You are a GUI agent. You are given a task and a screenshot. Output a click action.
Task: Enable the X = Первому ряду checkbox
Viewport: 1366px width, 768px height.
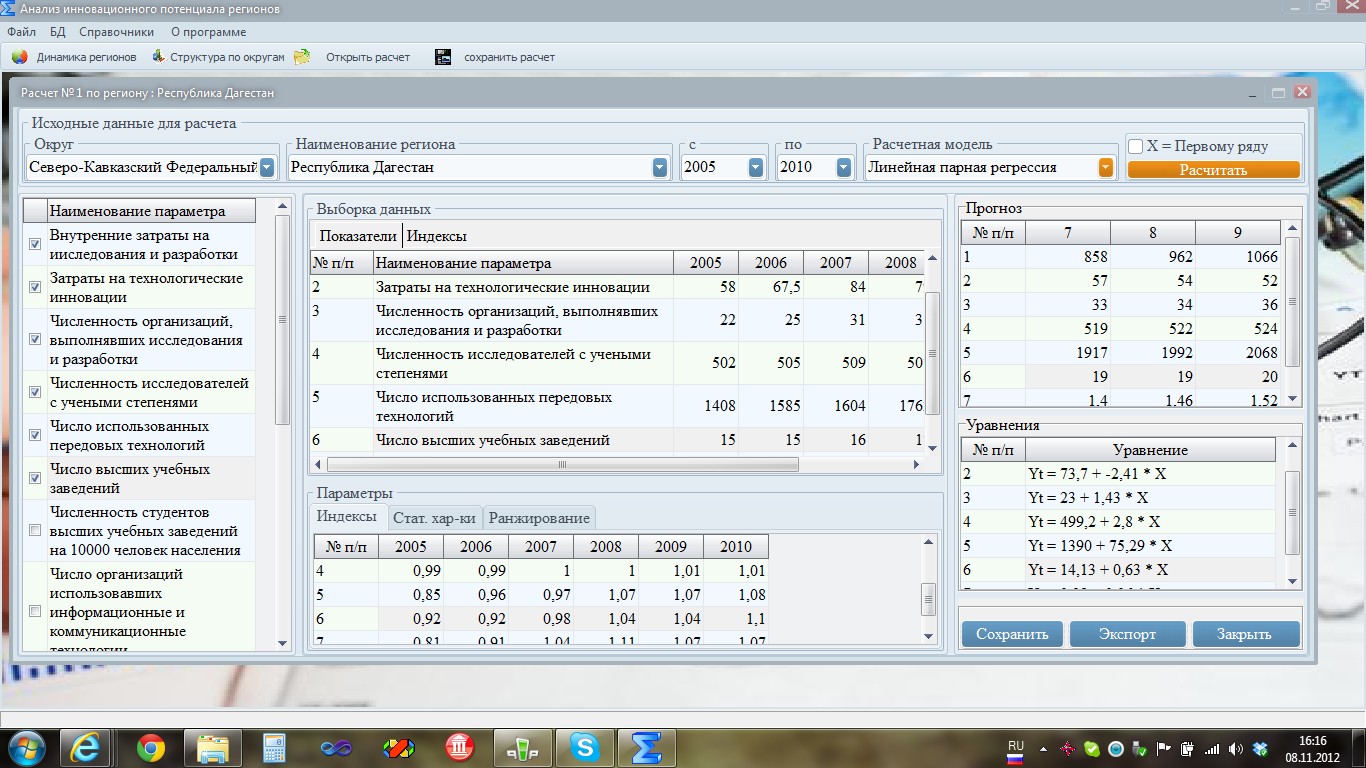[1137, 146]
